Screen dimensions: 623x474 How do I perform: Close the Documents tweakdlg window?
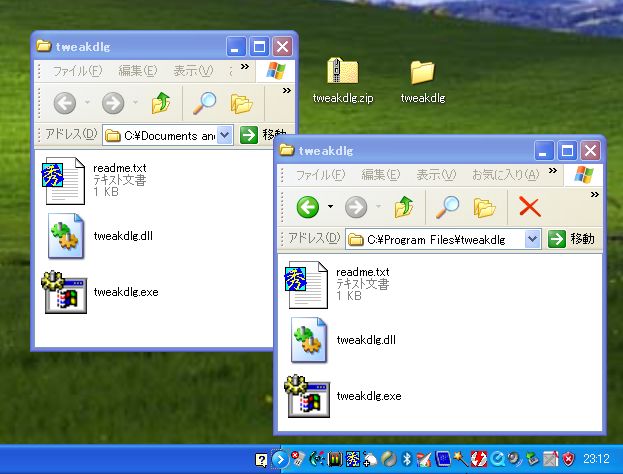[x=282, y=47]
